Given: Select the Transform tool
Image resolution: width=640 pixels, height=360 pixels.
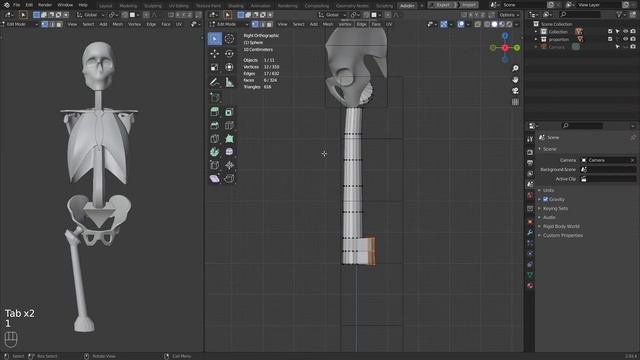Looking at the screenshot, I should 229,67.
